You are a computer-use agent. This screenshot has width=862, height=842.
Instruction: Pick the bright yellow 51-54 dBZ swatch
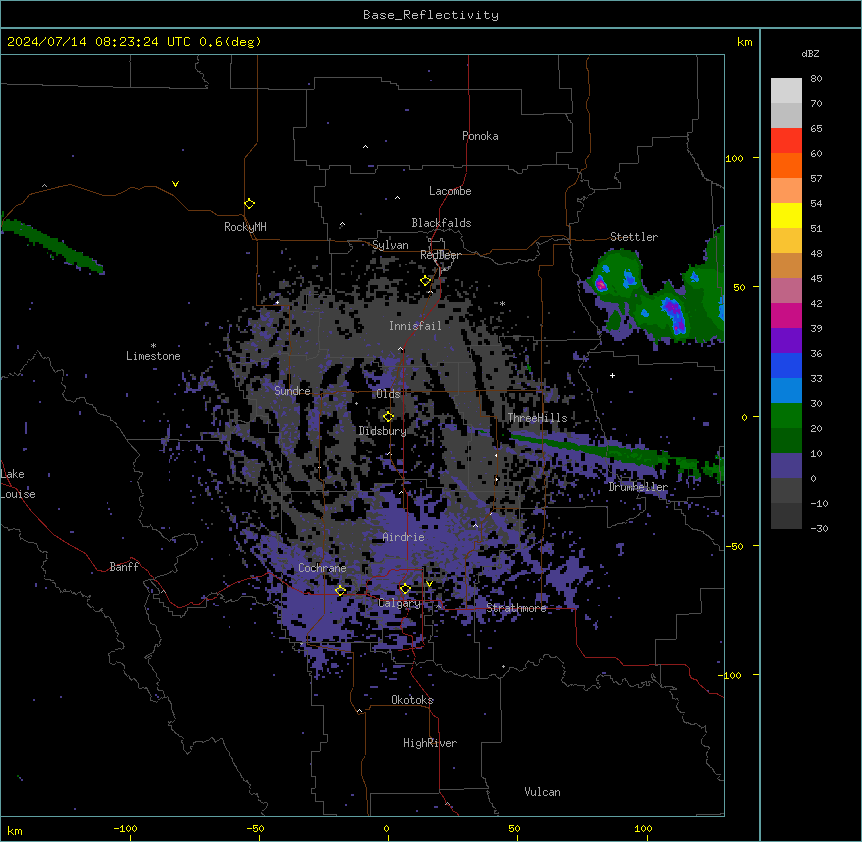coord(786,215)
